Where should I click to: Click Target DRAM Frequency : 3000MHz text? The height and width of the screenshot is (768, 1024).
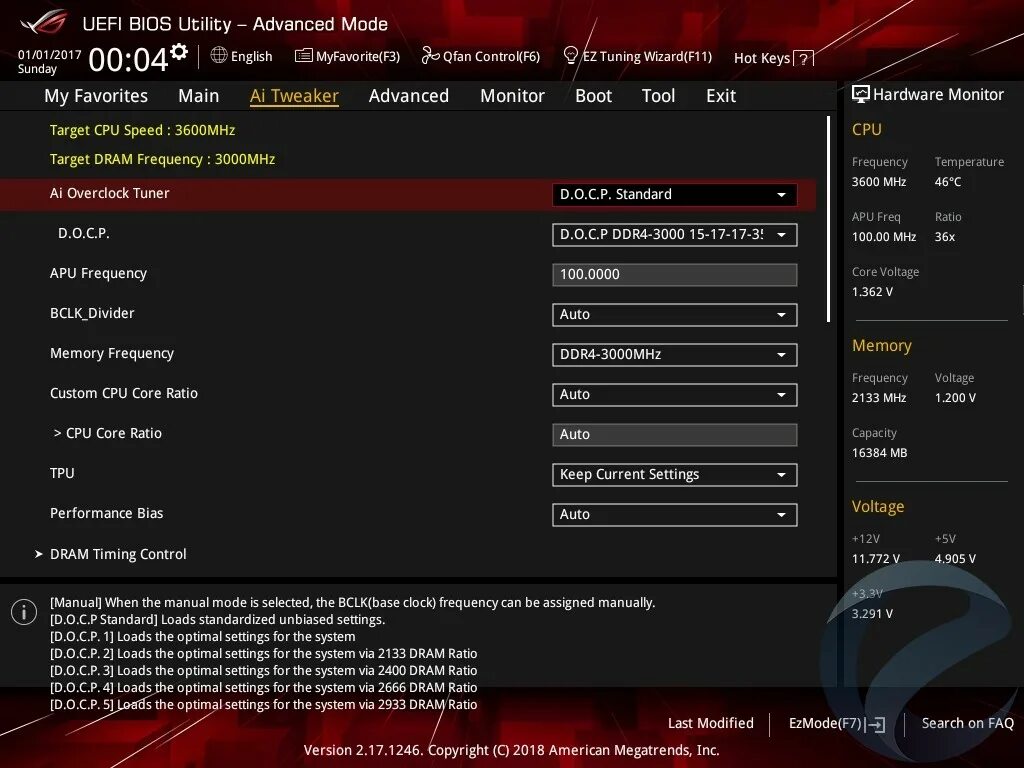click(x=163, y=159)
